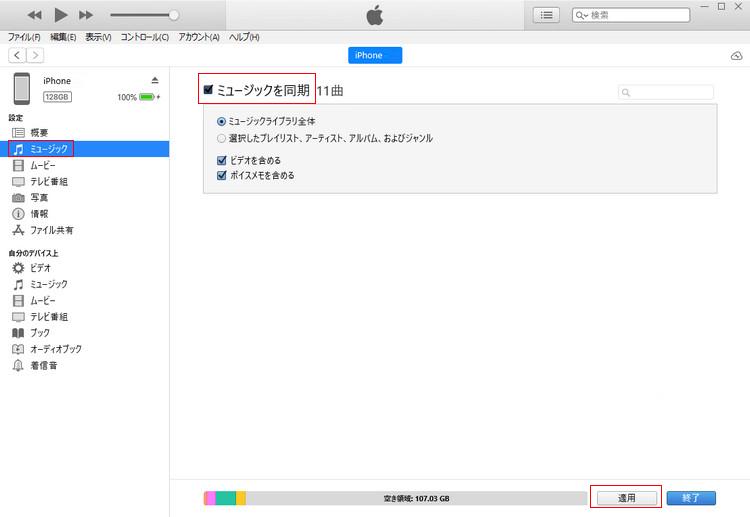Select 選択したプレイリスト、アーティスト radio option

(x=221, y=139)
